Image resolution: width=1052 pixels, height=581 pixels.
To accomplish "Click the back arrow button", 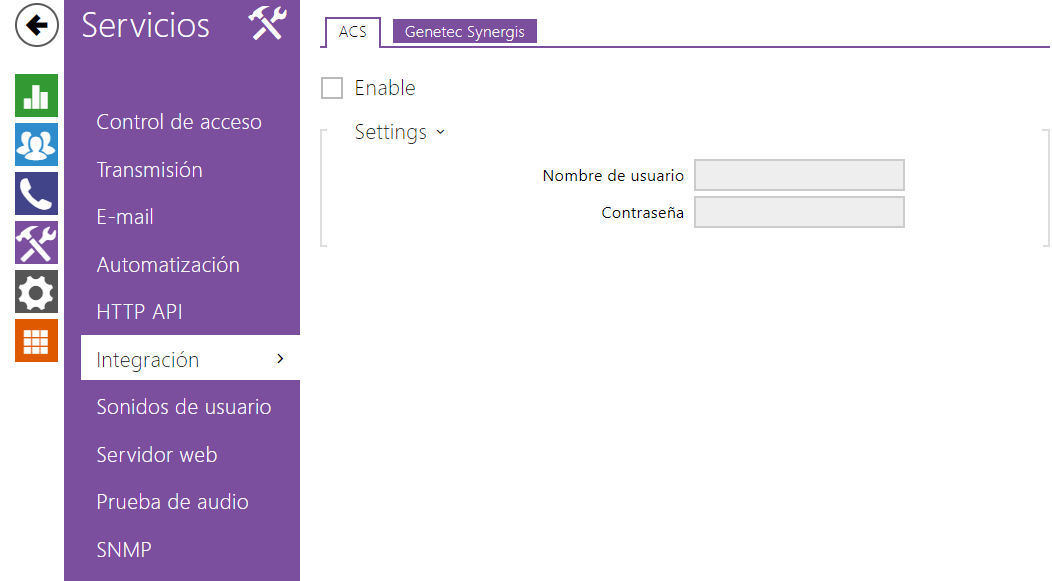I will (36, 25).
